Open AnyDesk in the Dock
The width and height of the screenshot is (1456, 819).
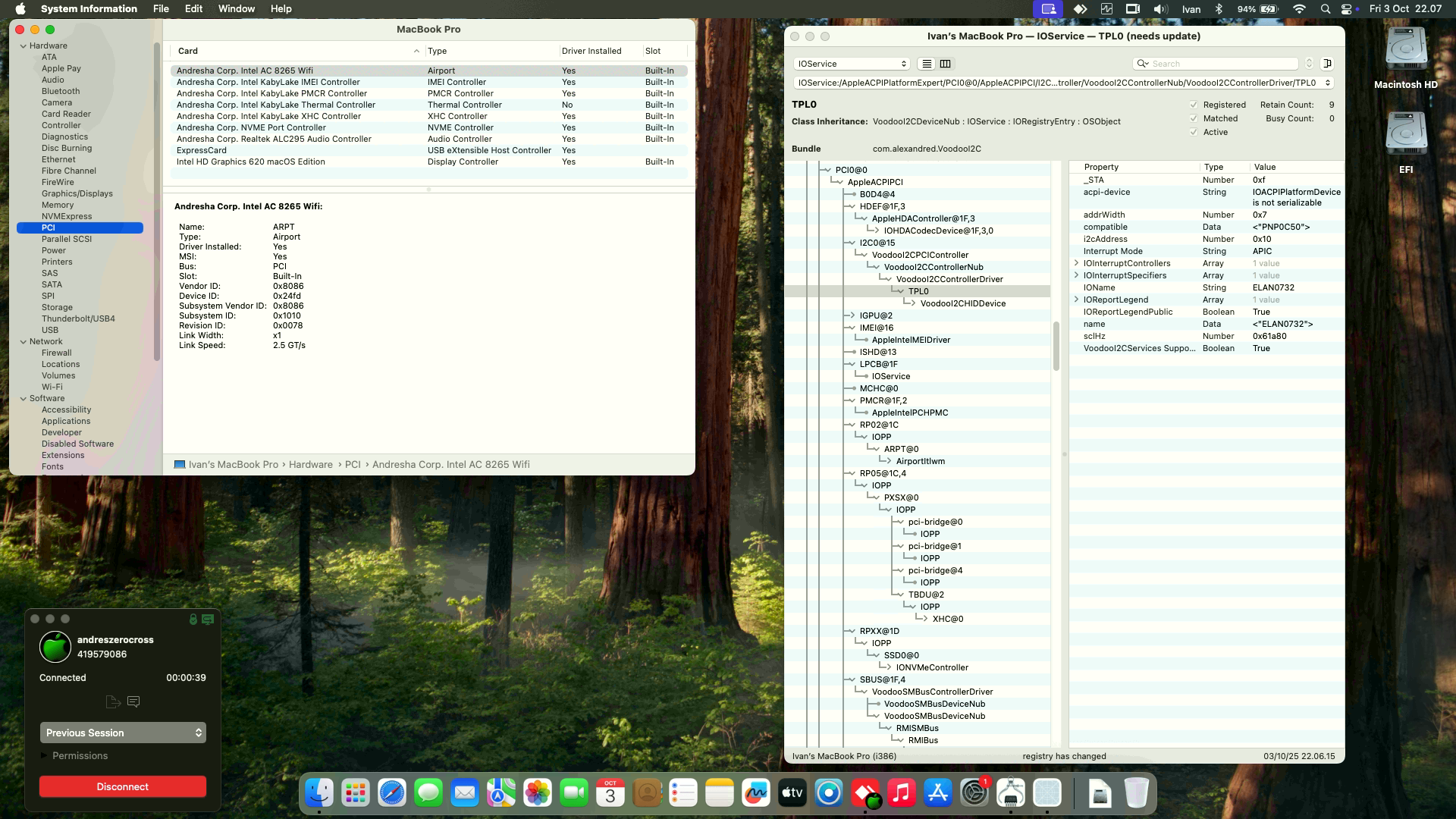click(865, 793)
